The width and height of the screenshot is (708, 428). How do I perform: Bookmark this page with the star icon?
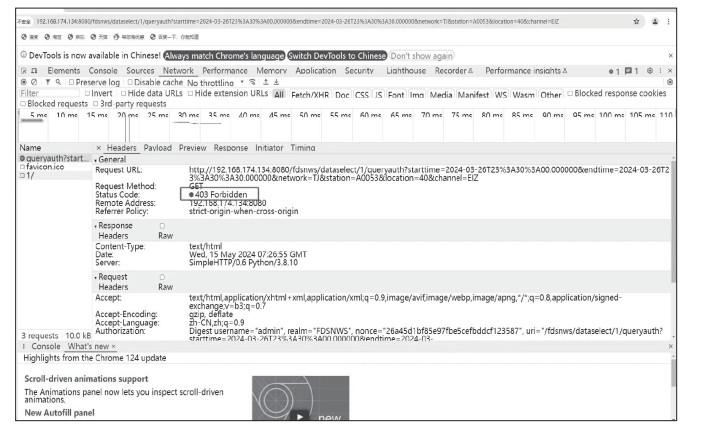tap(637, 20)
